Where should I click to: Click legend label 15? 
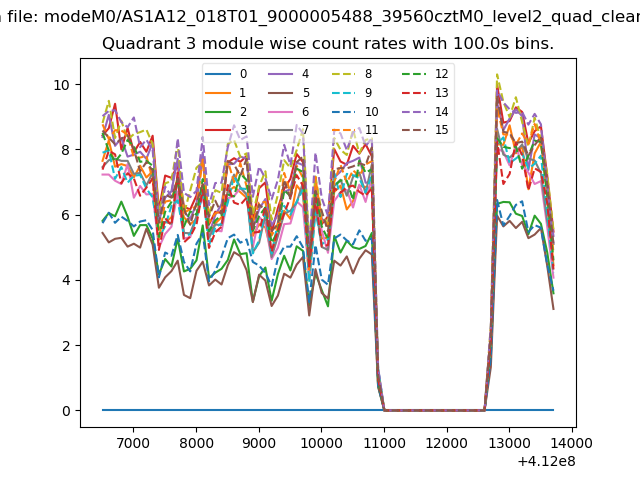(x=440, y=130)
